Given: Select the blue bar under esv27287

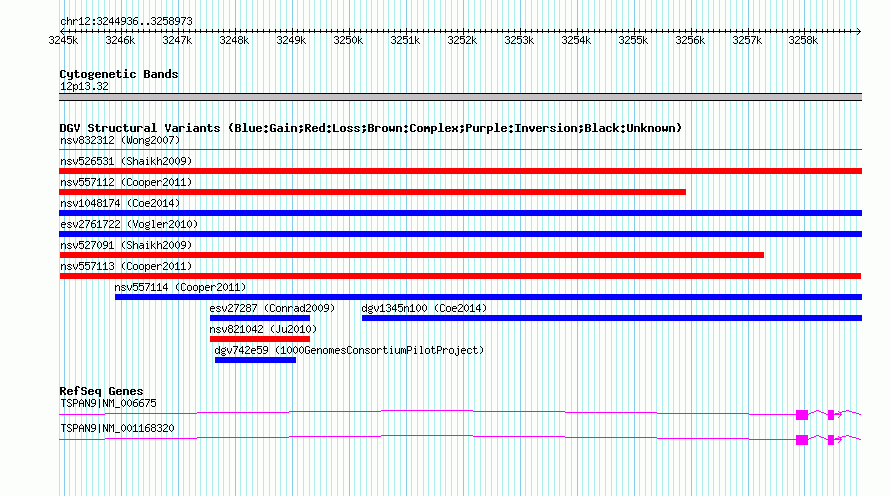Looking at the screenshot, I should [x=260, y=318].
